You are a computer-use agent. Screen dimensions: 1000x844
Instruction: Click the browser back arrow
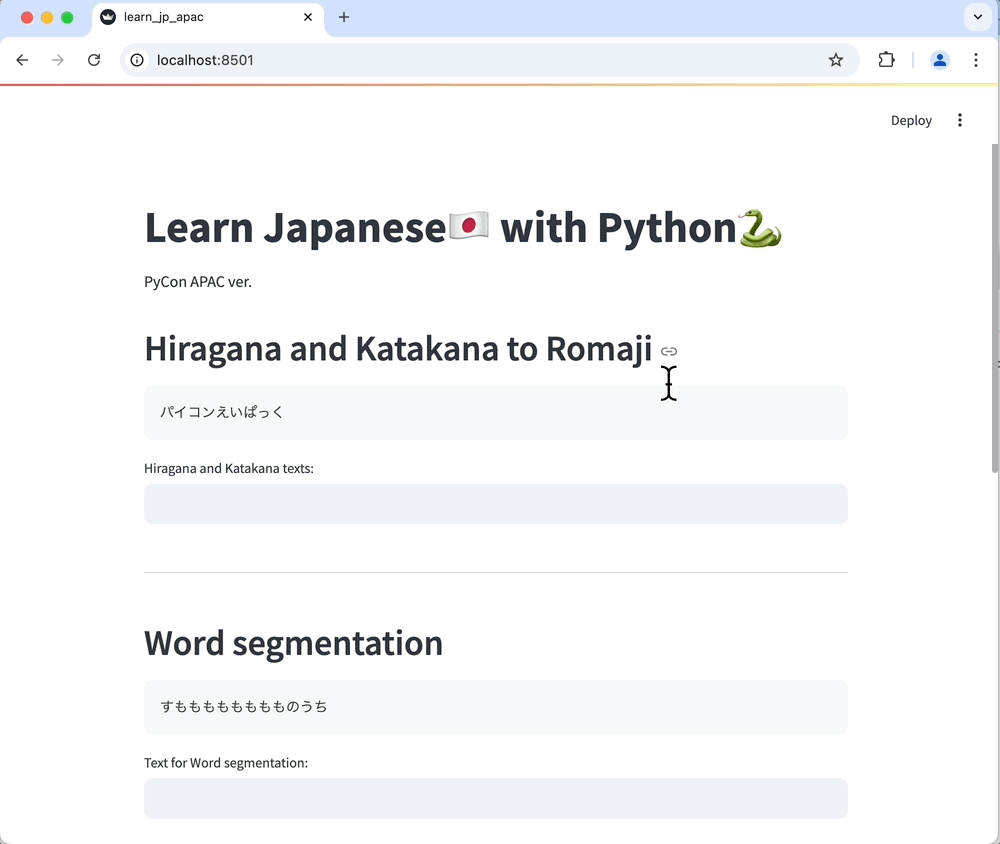click(x=22, y=60)
